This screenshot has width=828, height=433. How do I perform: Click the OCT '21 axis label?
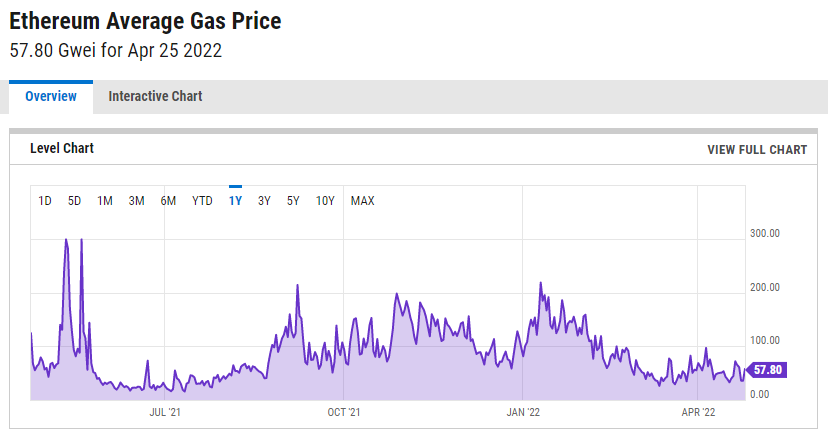(344, 412)
